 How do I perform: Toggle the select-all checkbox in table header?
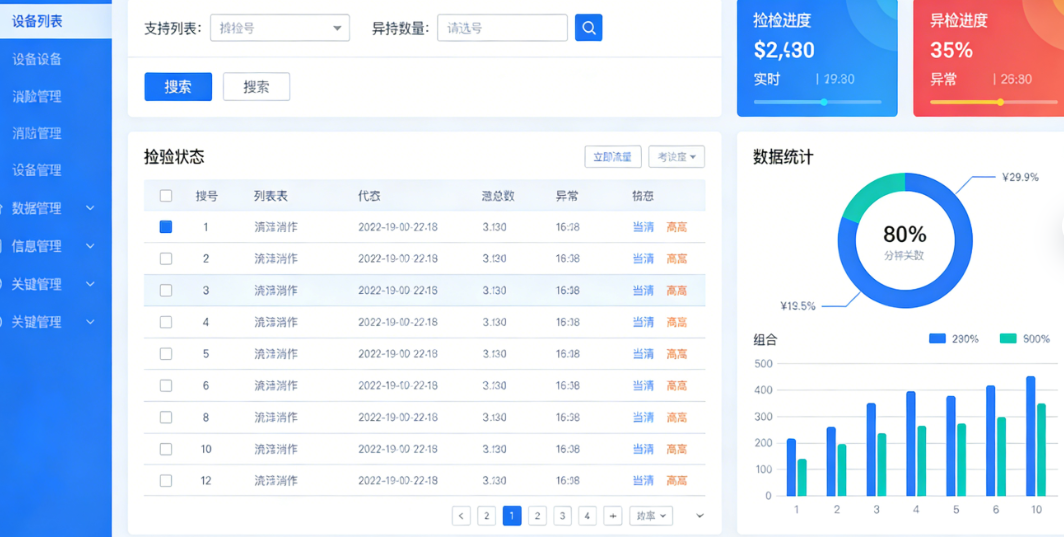click(166, 196)
